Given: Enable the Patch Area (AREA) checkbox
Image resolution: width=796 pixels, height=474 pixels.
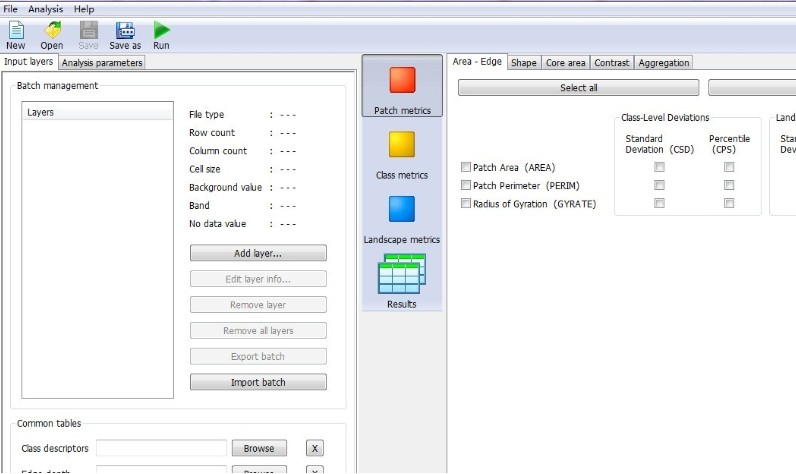Looking at the screenshot, I should click(466, 167).
